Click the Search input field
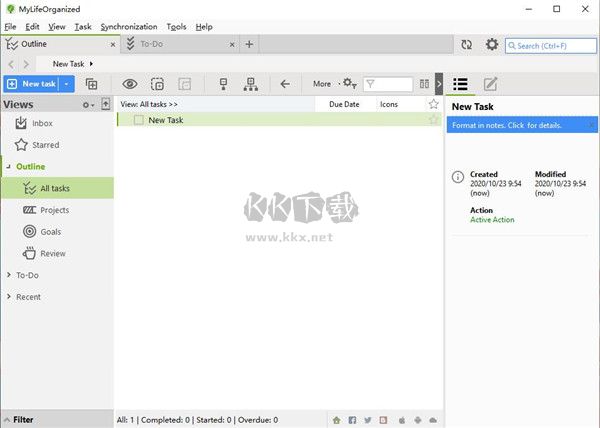The height and width of the screenshot is (428, 600). click(x=555, y=45)
